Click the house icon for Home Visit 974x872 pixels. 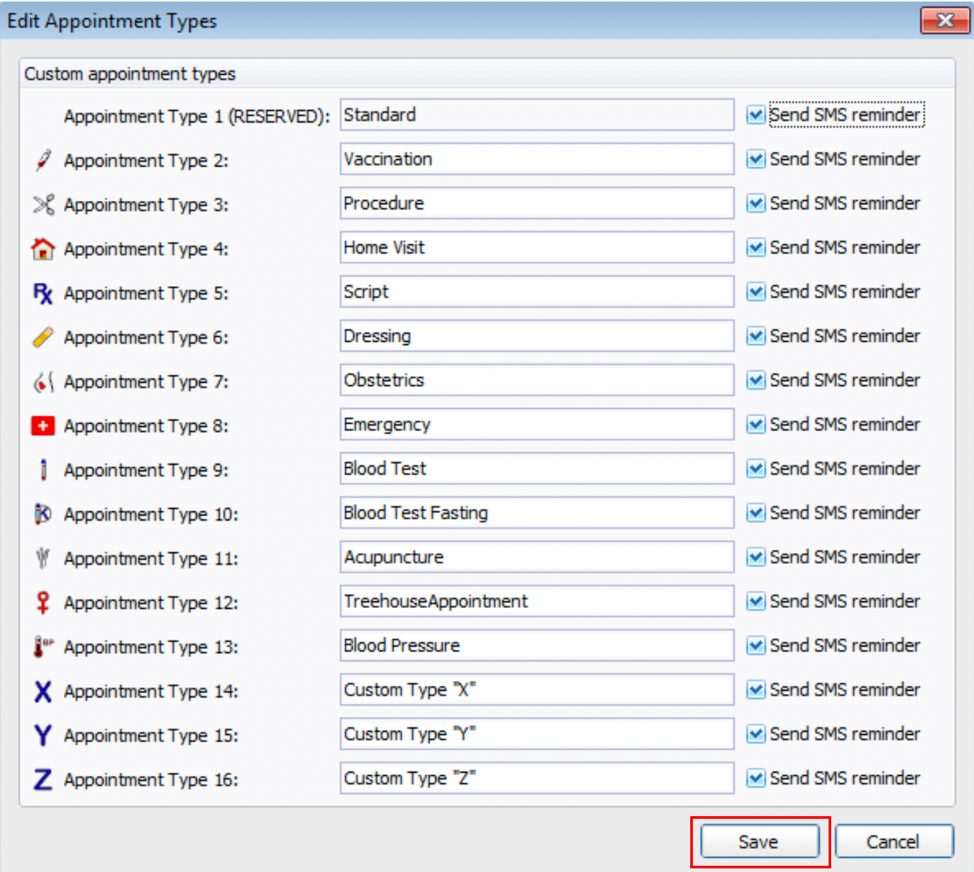coord(43,248)
